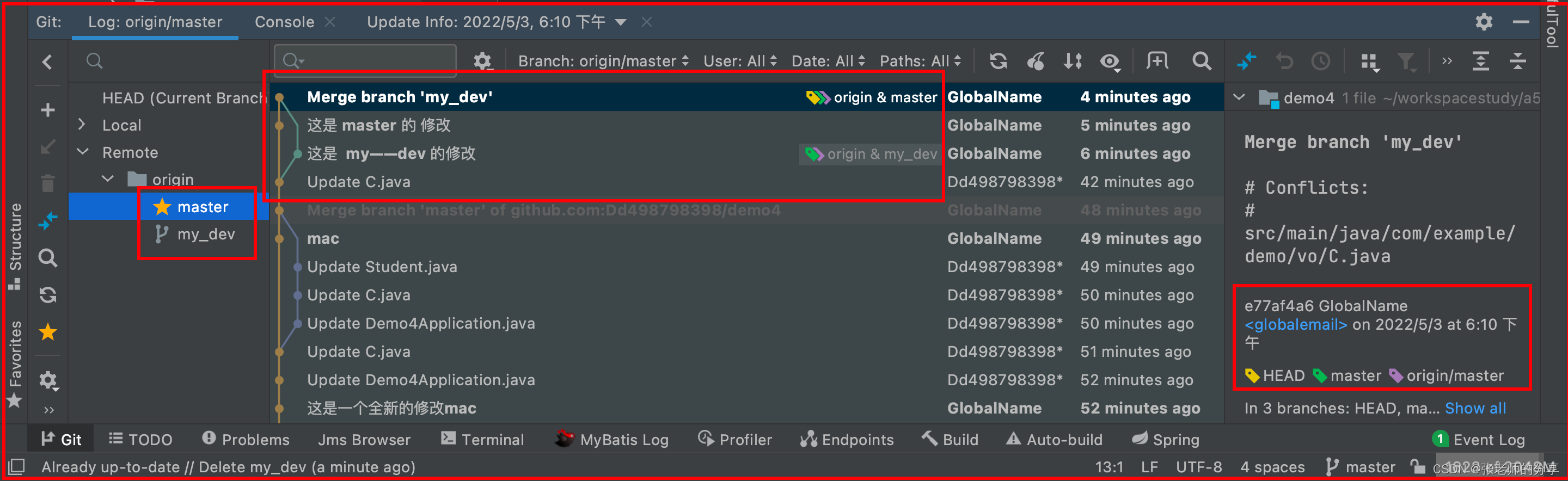Toggle the favorite star filter in sidebar

[47, 332]
